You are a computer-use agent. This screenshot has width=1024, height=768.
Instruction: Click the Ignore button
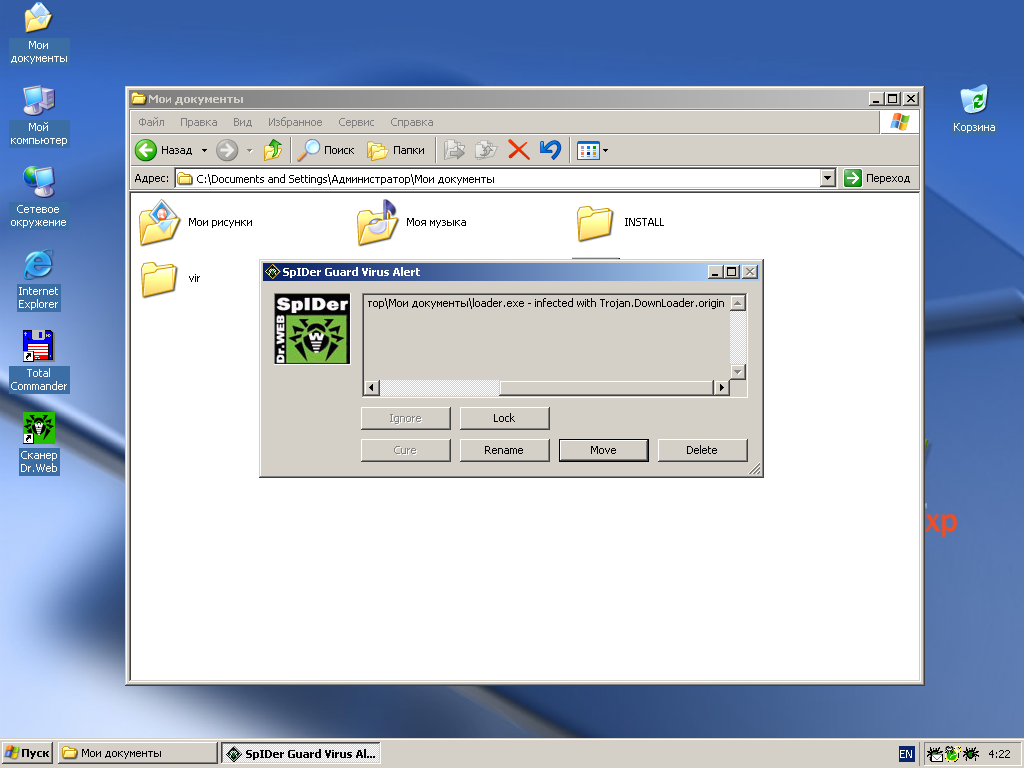click(x=406, y=419)
